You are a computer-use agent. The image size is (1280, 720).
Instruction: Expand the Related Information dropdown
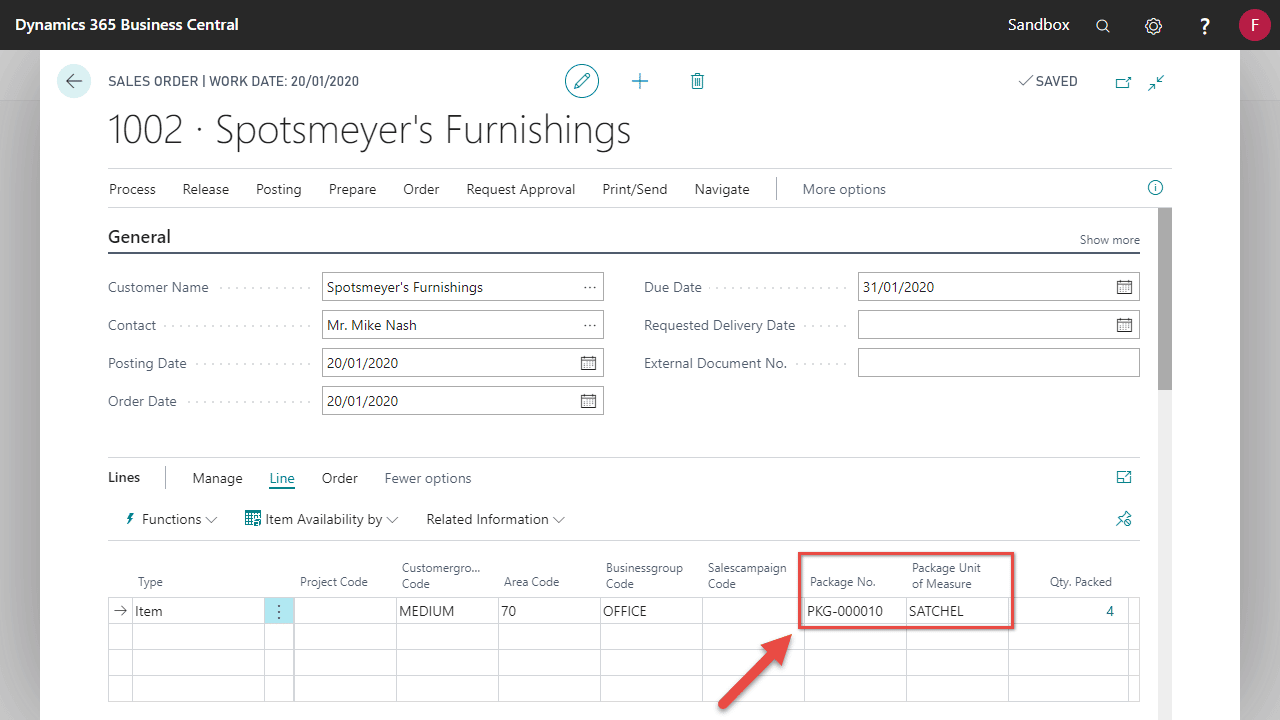pyautogui.click(x=495, y=519)
